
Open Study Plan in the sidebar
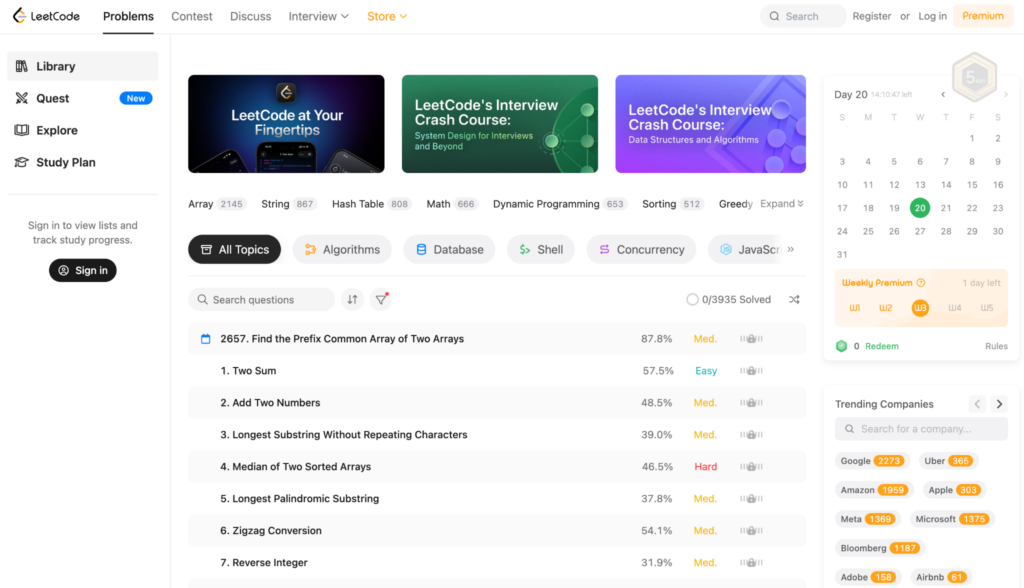[82, 162]
